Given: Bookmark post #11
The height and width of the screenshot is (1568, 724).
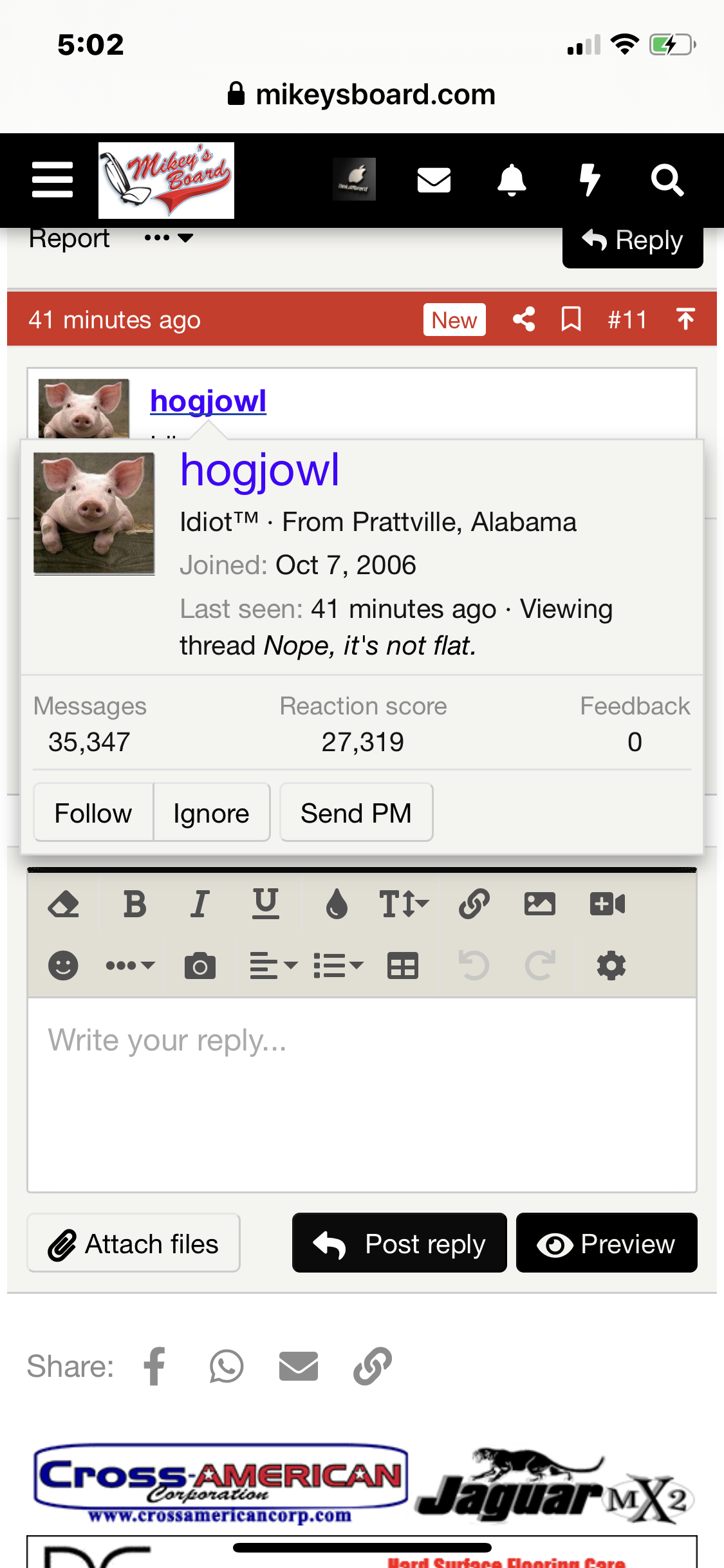Looking at the screenshot, I should pos(571,319).
